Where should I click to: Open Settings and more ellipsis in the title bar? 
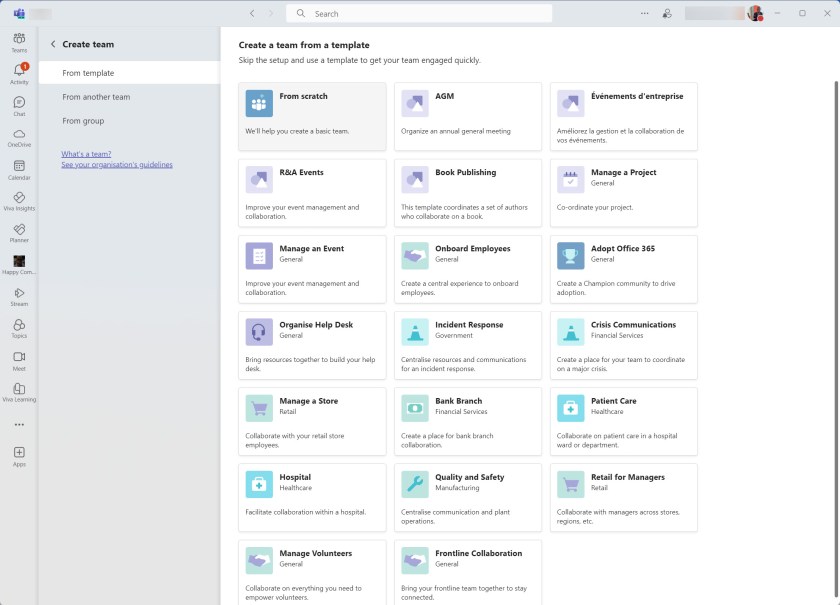point(644,13)
